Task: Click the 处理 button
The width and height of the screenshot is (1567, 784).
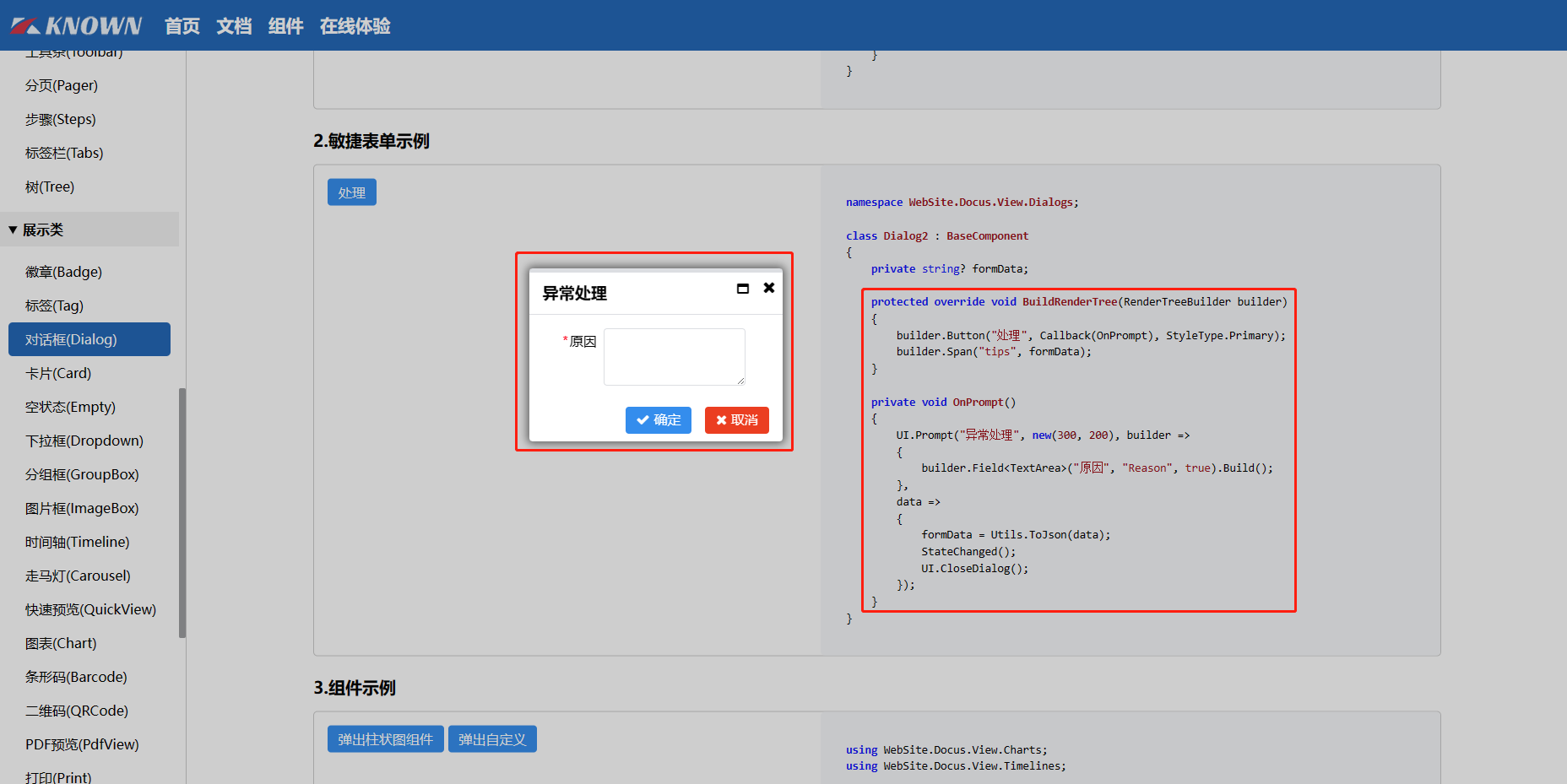Action: click(352, 192)
